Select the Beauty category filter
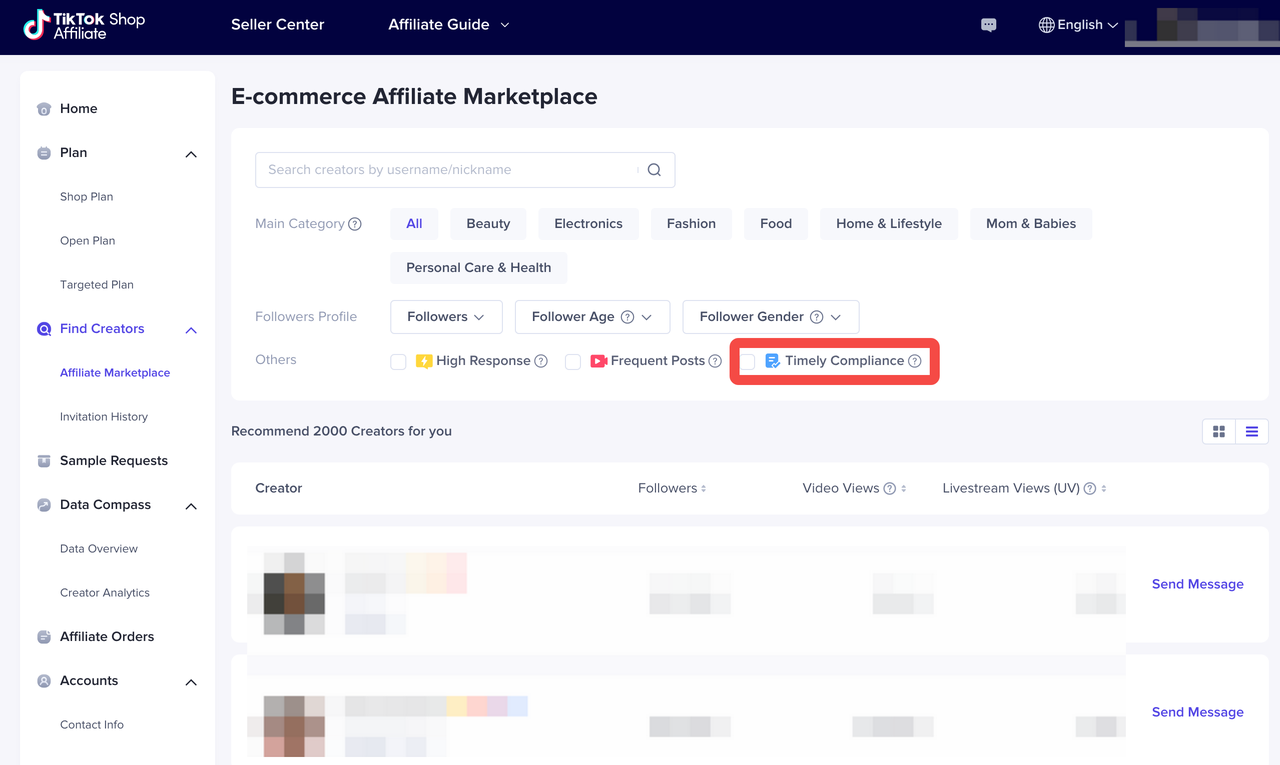Image resolution: width=1280 pixels, height=765 pixels. pos(488,224)
